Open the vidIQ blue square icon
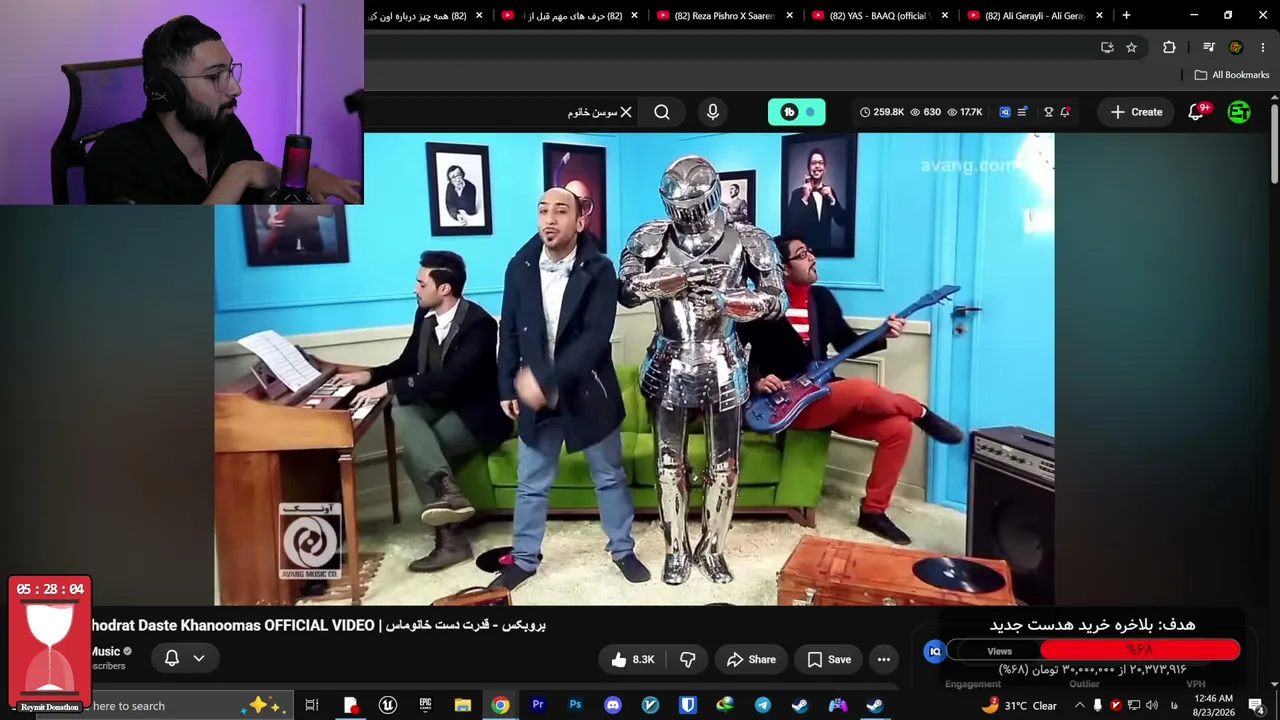This screenshot has width=1280, height=720. click(1005, 112)
